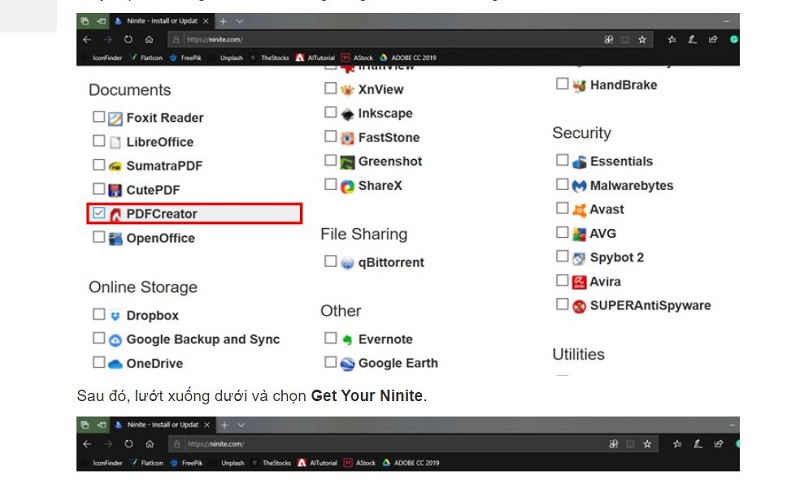The image size is (800, 492).
Task: Check the HandBrake checkbox
Action: click(x=562, y=83)
